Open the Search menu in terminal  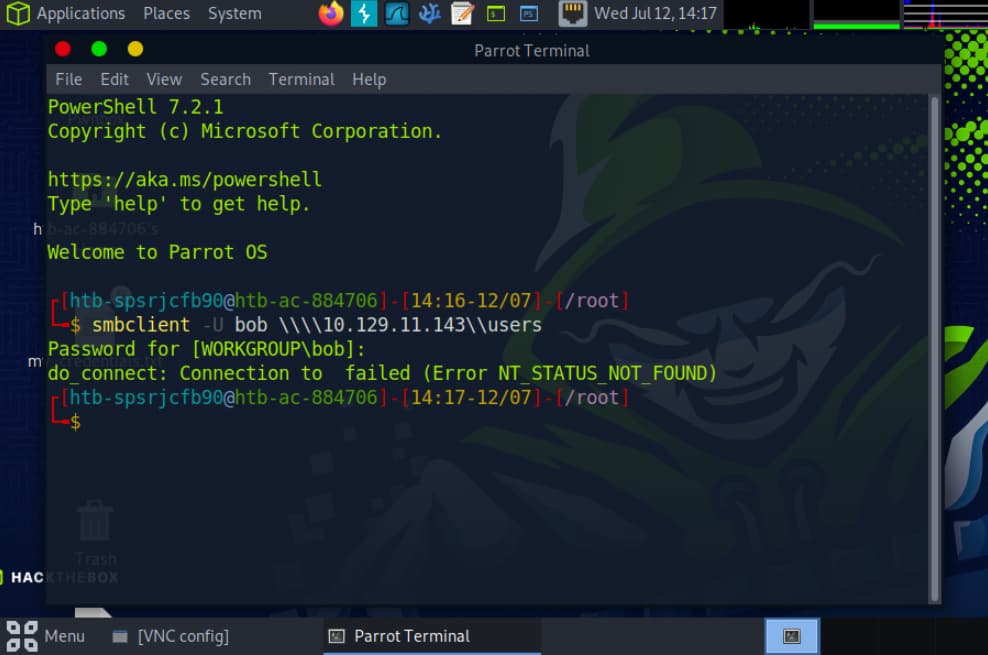225,79
